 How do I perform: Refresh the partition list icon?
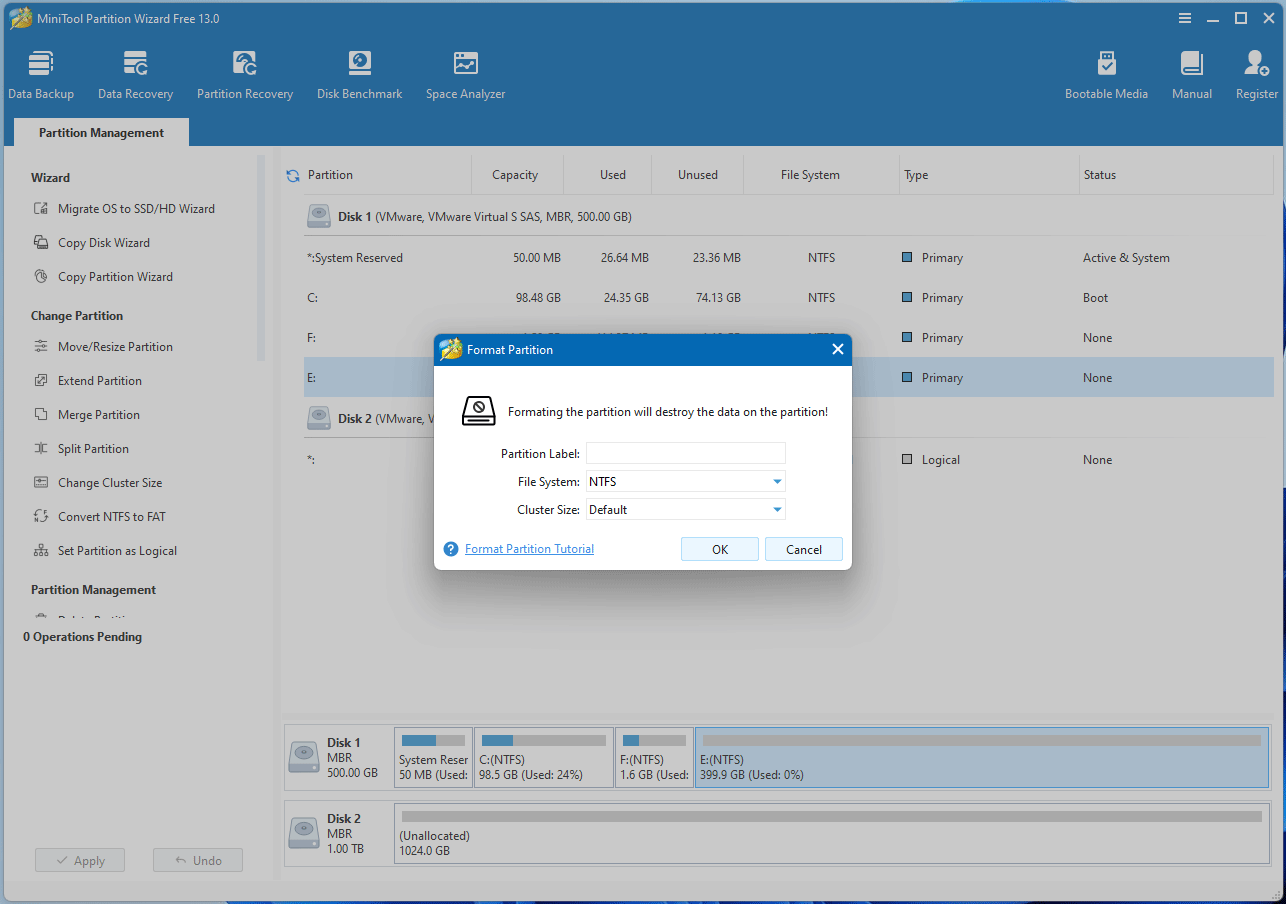coord(293,176)
